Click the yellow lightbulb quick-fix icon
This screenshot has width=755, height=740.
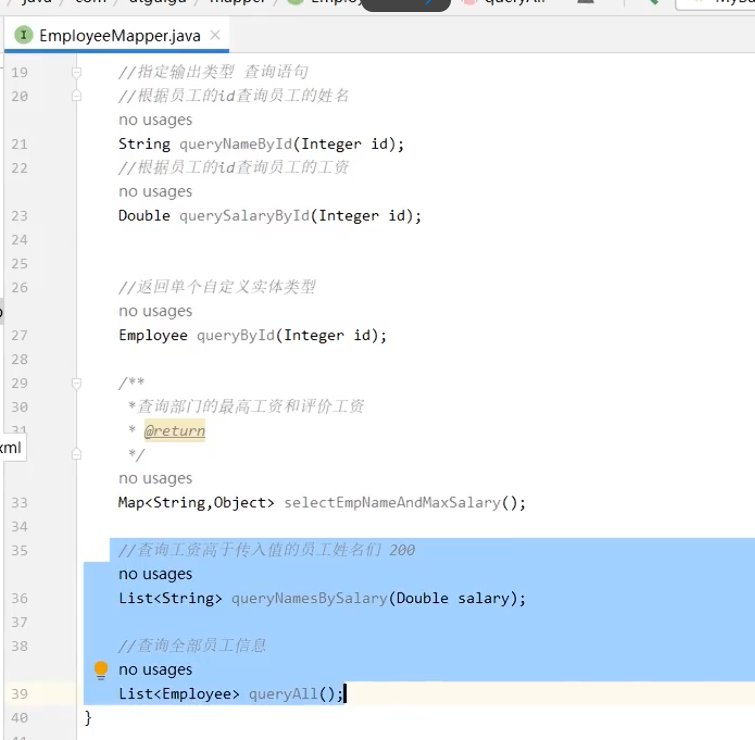(x=101, y=670)
